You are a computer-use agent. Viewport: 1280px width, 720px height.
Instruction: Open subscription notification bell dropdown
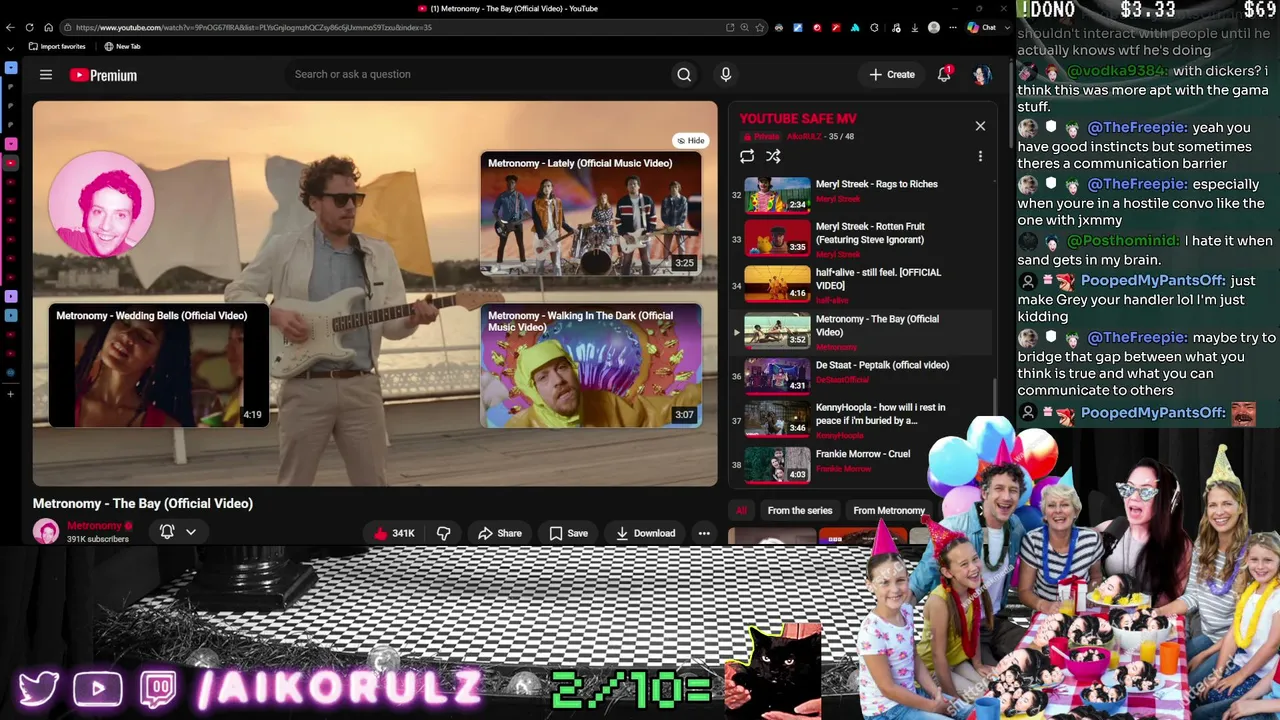tap(178, 532)
